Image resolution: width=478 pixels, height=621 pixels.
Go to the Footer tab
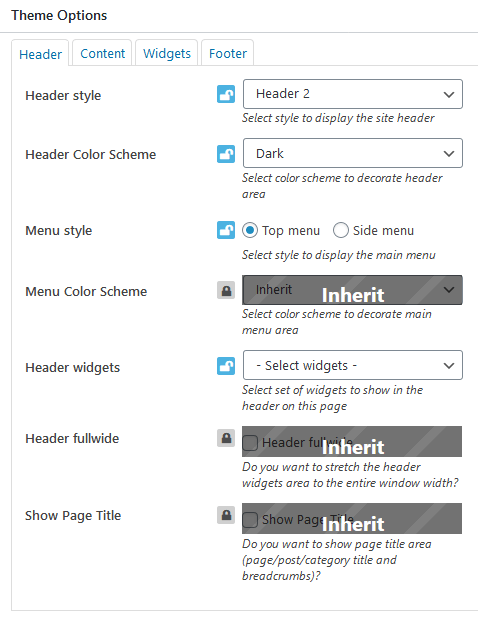(x=228, y=53)
